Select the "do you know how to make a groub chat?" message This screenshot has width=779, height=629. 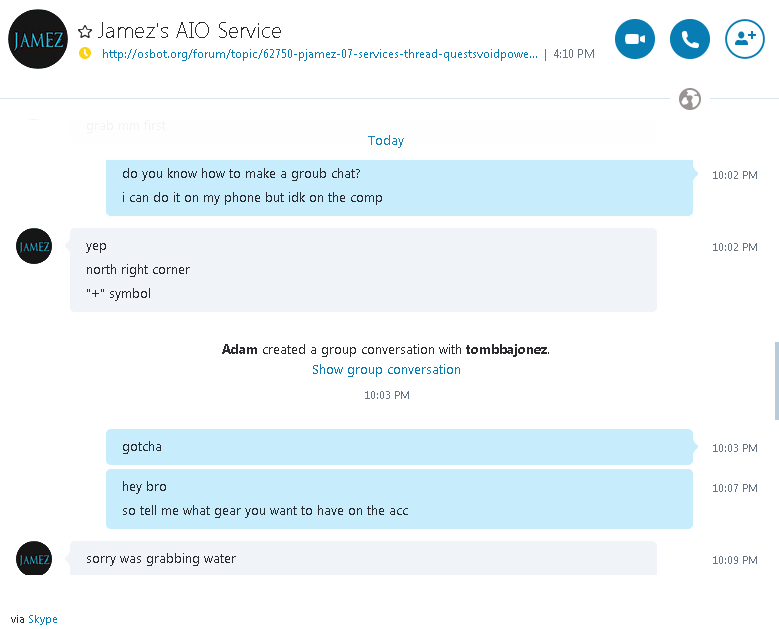click(x=241, y=174)
